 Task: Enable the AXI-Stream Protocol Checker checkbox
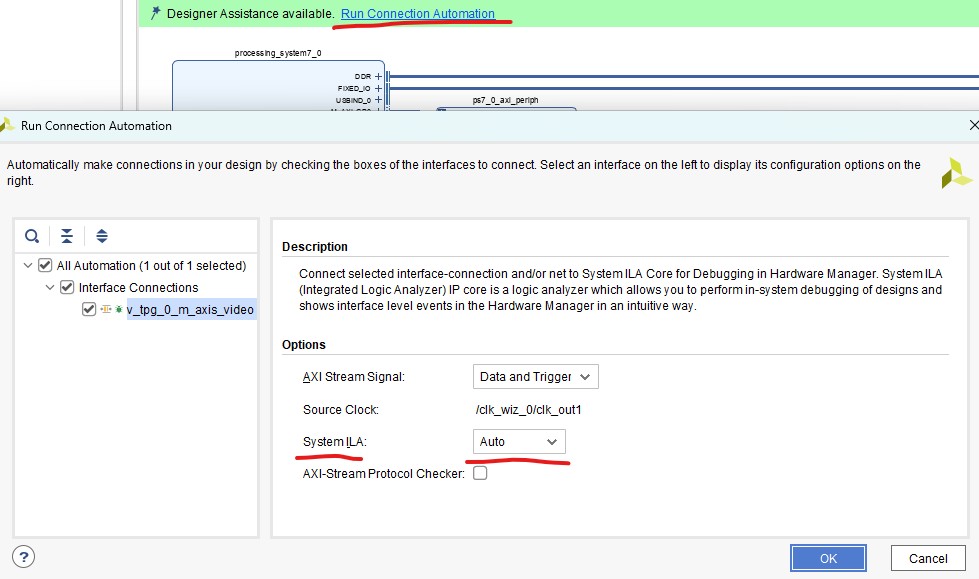(x=480, y=473)
